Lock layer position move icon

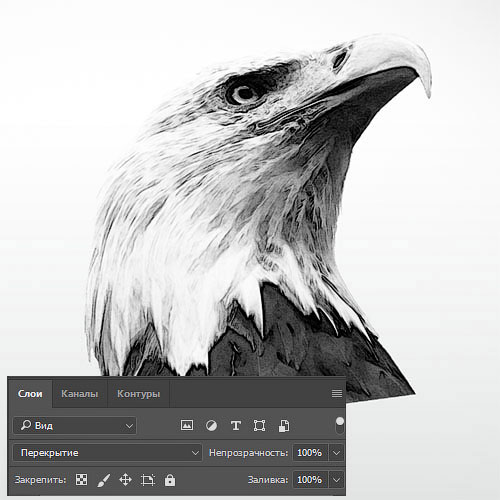(x=125, y=480)
